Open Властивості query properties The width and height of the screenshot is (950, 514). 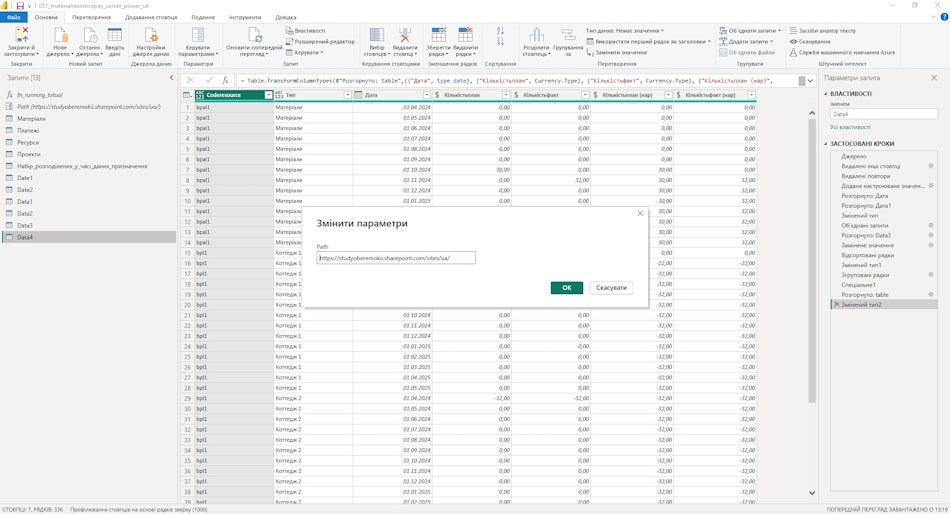pyautogui.click(x=305, y=30)
